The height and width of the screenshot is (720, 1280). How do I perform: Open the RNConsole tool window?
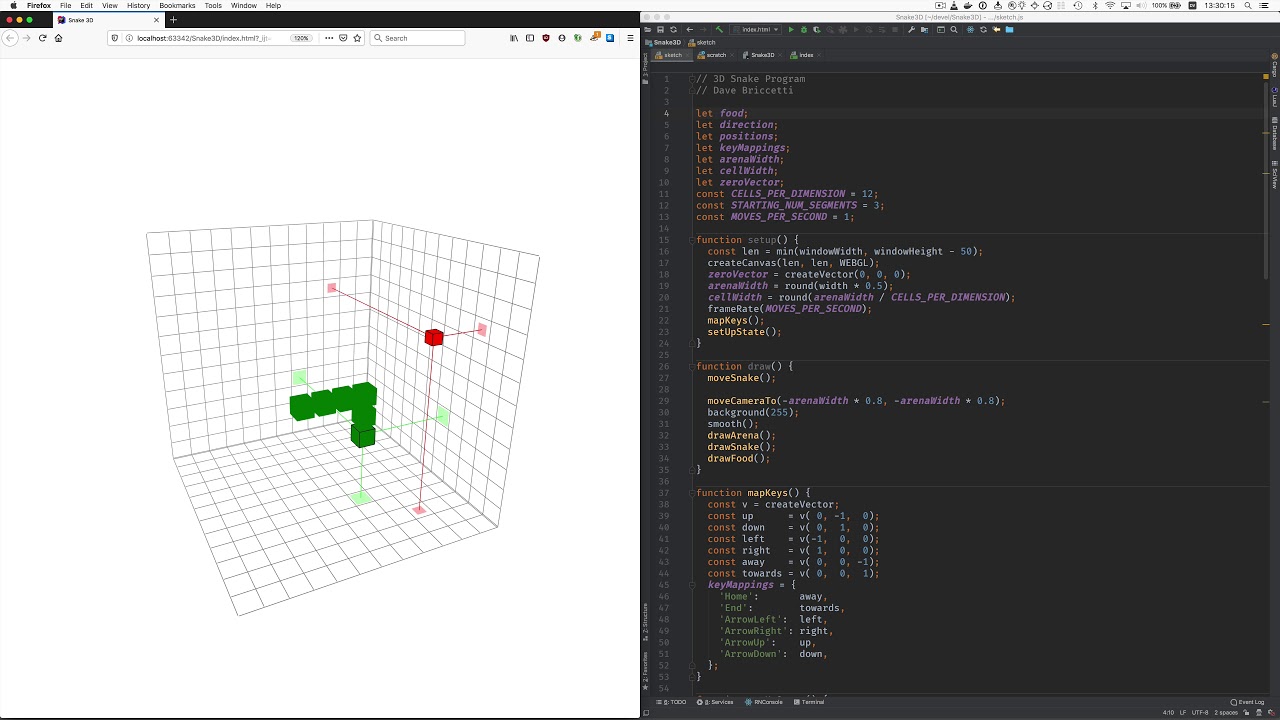[763, 702]
